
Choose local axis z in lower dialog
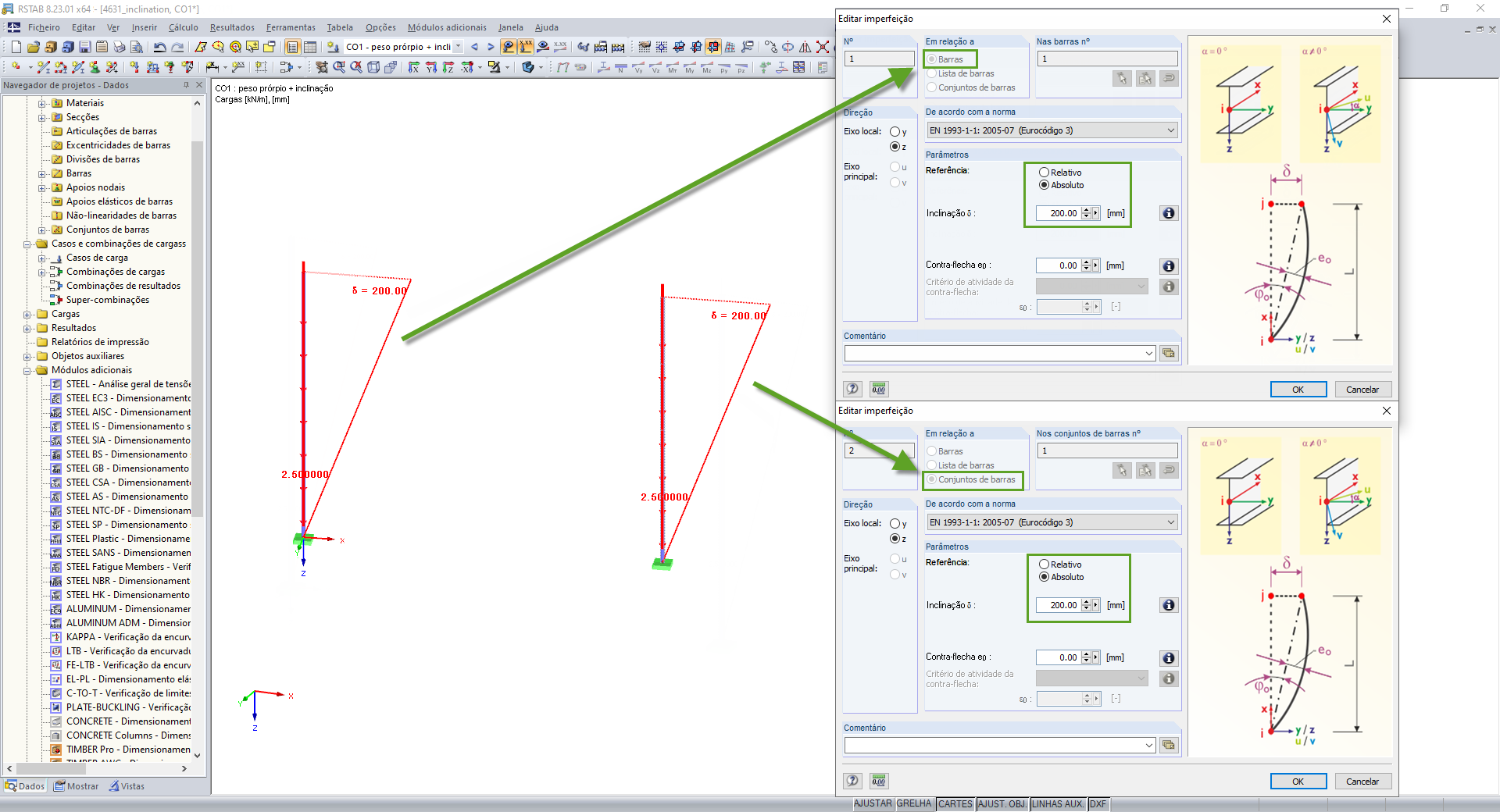coord(895,539)
